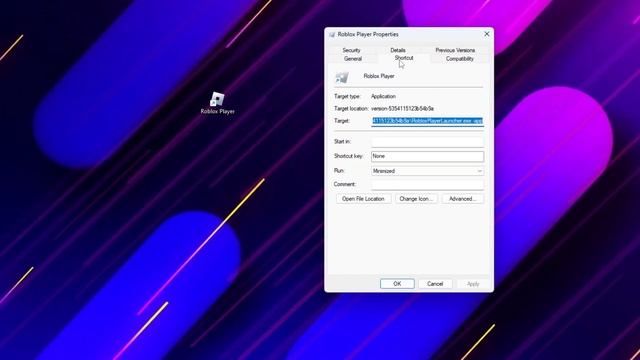
Task: Click the Start in text field
Action: [x=427, y=142]
